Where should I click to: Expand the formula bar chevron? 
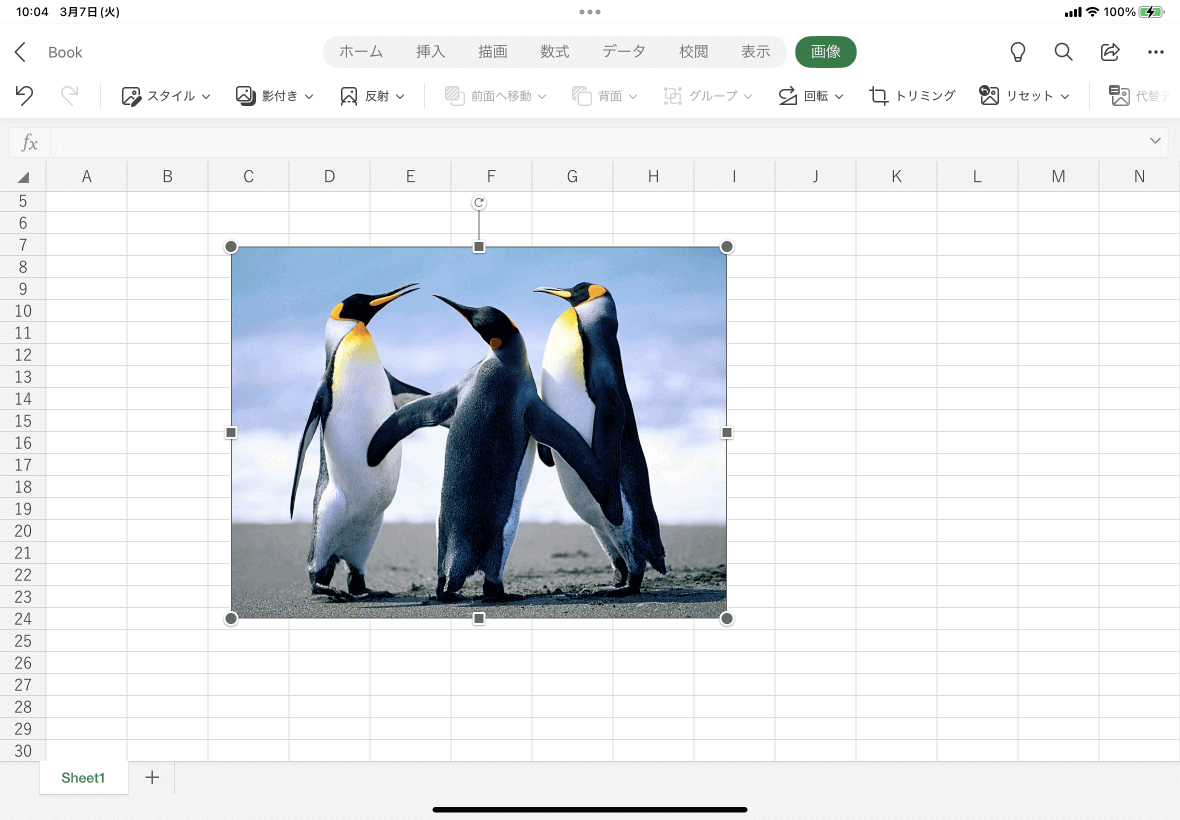(1155, 141)
